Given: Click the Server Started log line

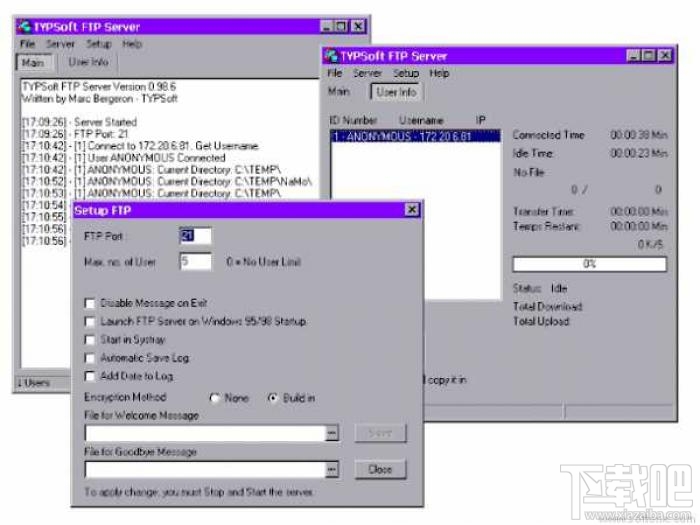Looking at the screenshot, I should pos(79,122).
